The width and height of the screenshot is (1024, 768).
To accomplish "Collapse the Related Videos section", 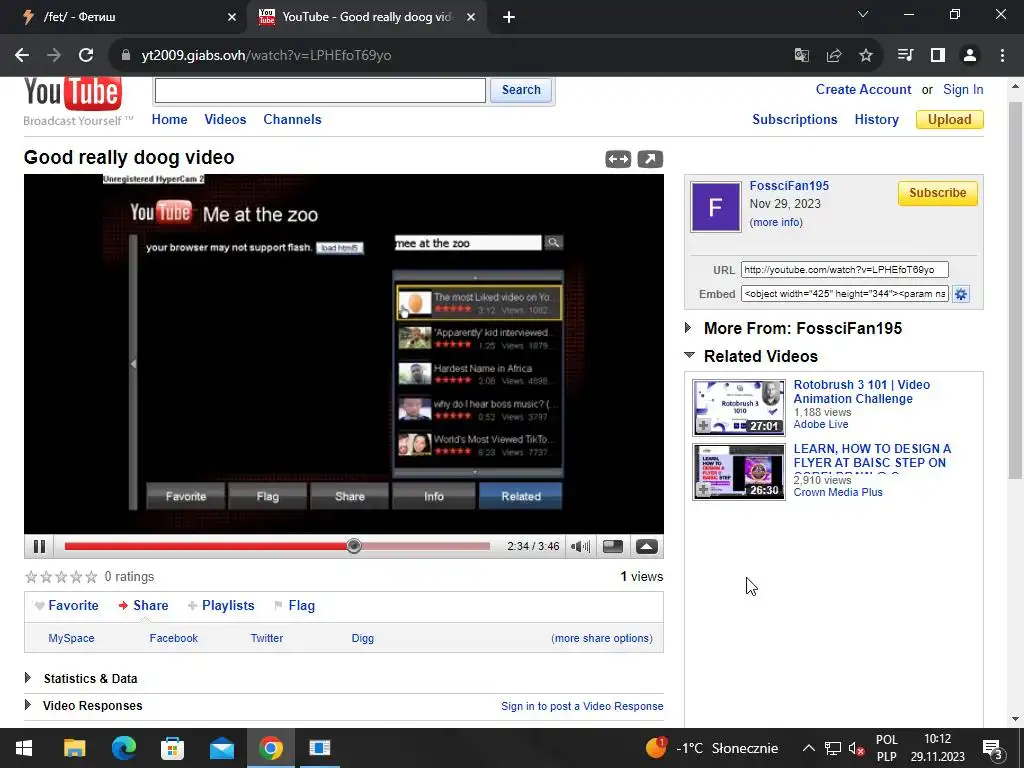I will 689,355.
